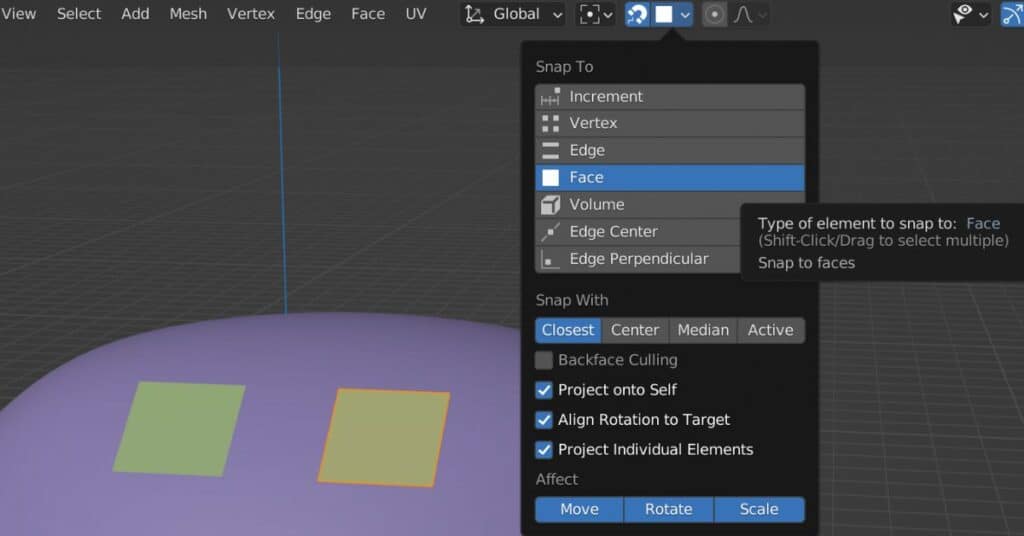The width and height of the screenshot is (1024, 536).
Task: Click the face snap element icon in header
Action: [664, 14]
